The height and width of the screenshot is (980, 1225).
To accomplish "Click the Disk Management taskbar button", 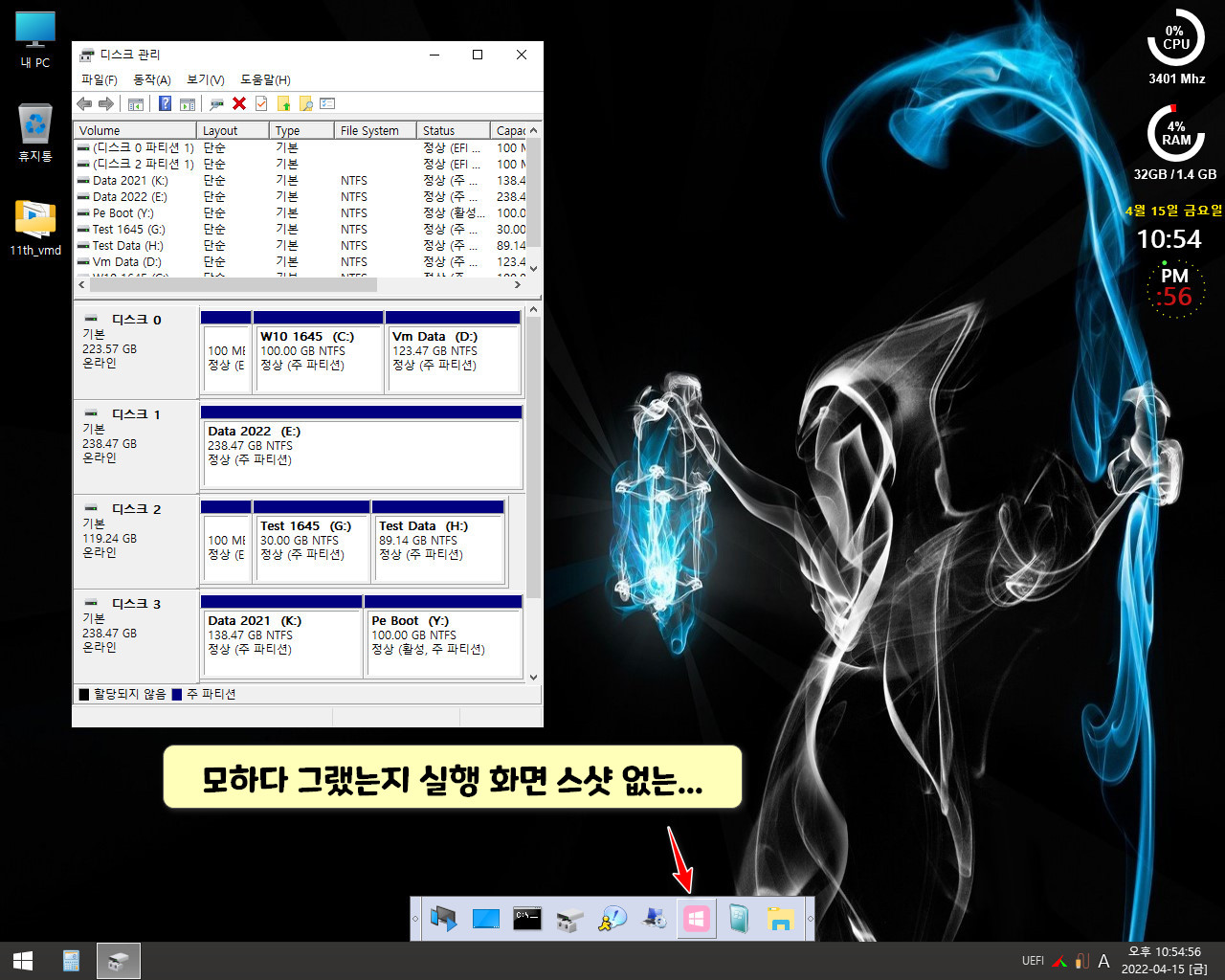I will (x=119, y=961).
